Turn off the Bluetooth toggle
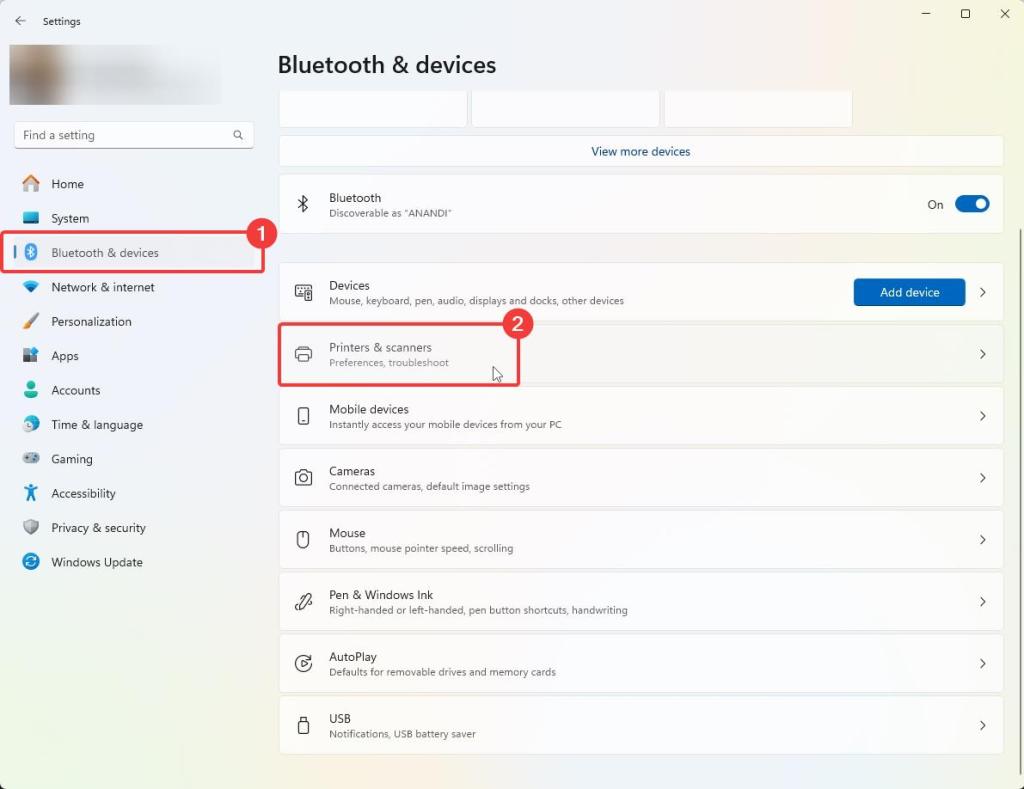The height and width of the screenshot is (789, 1024). coord(972,204)
